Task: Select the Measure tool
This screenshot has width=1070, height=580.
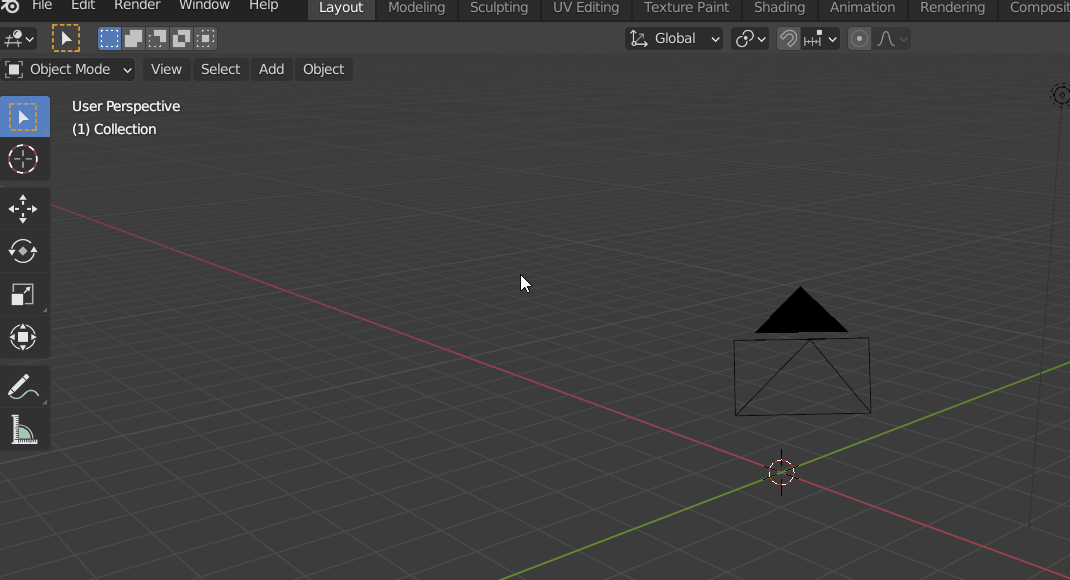Action: click(23, 430)
